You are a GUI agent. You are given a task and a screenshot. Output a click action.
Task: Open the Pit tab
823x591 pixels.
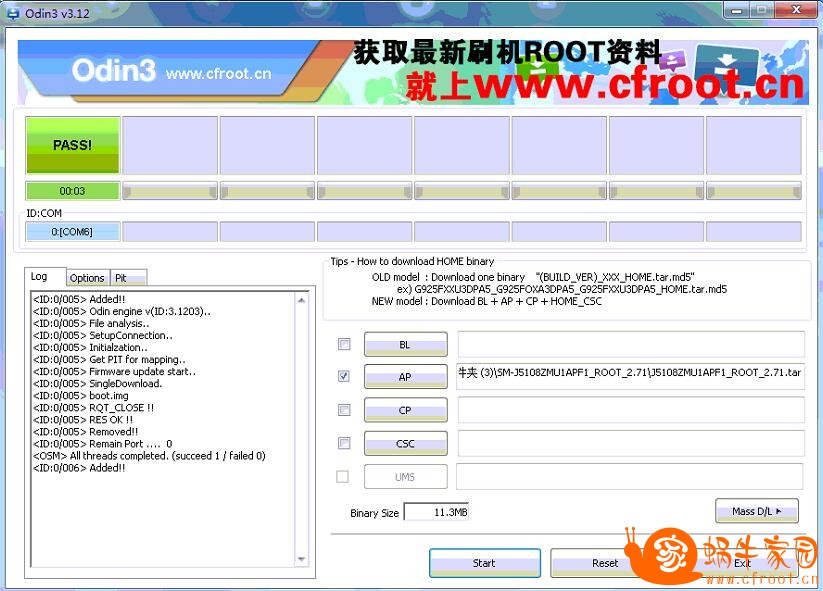point(128,278)
